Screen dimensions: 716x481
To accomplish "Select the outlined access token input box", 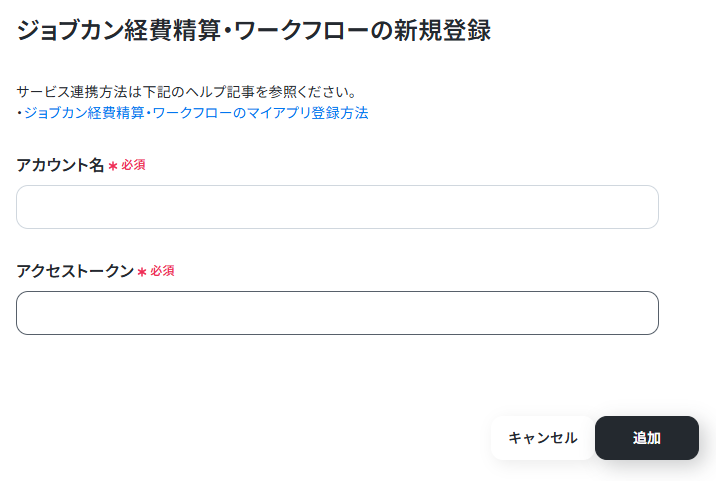I will pyautogui.click(x=337, y=313).
